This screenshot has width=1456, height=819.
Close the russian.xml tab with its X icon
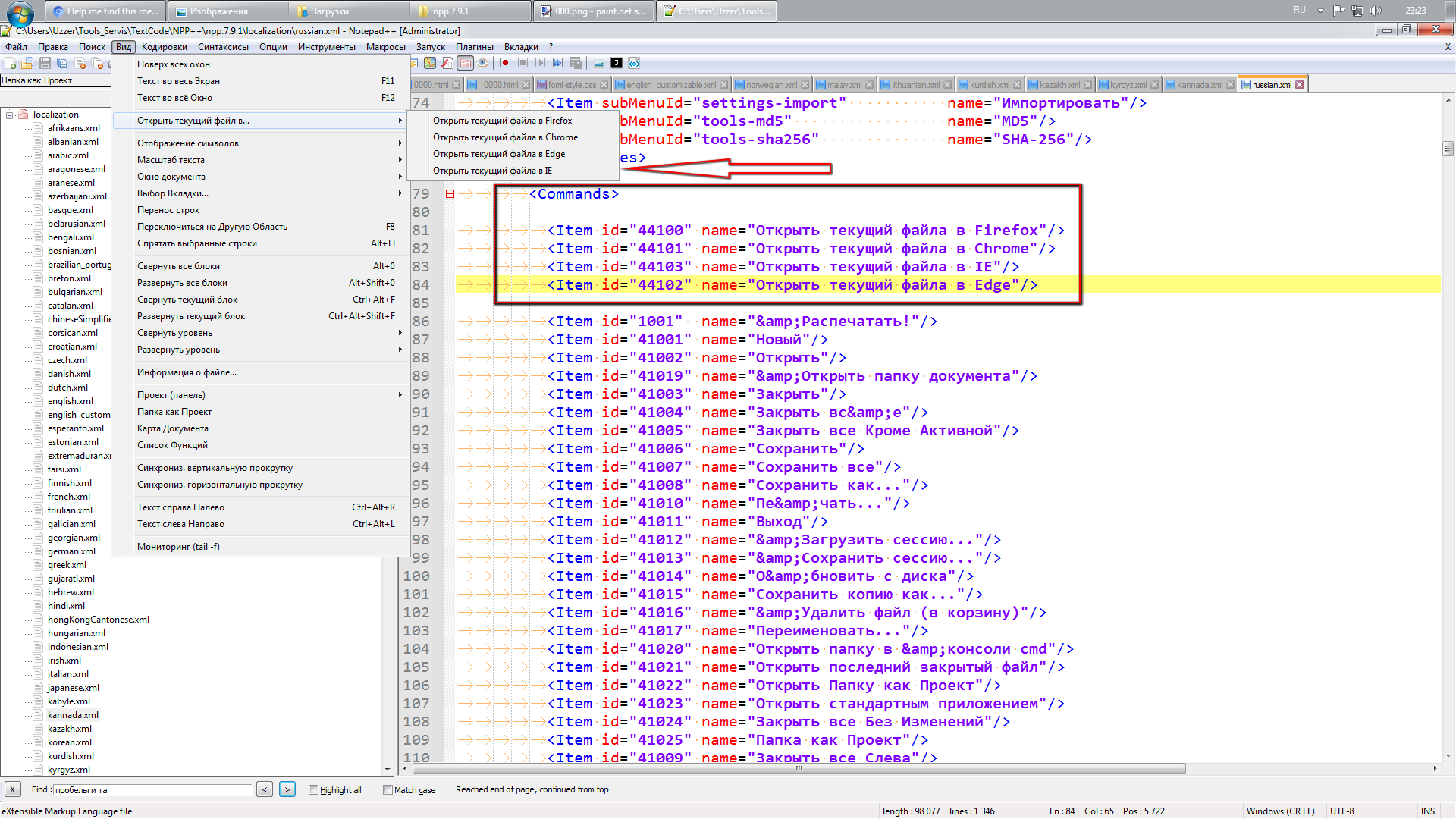(1299, 85)
